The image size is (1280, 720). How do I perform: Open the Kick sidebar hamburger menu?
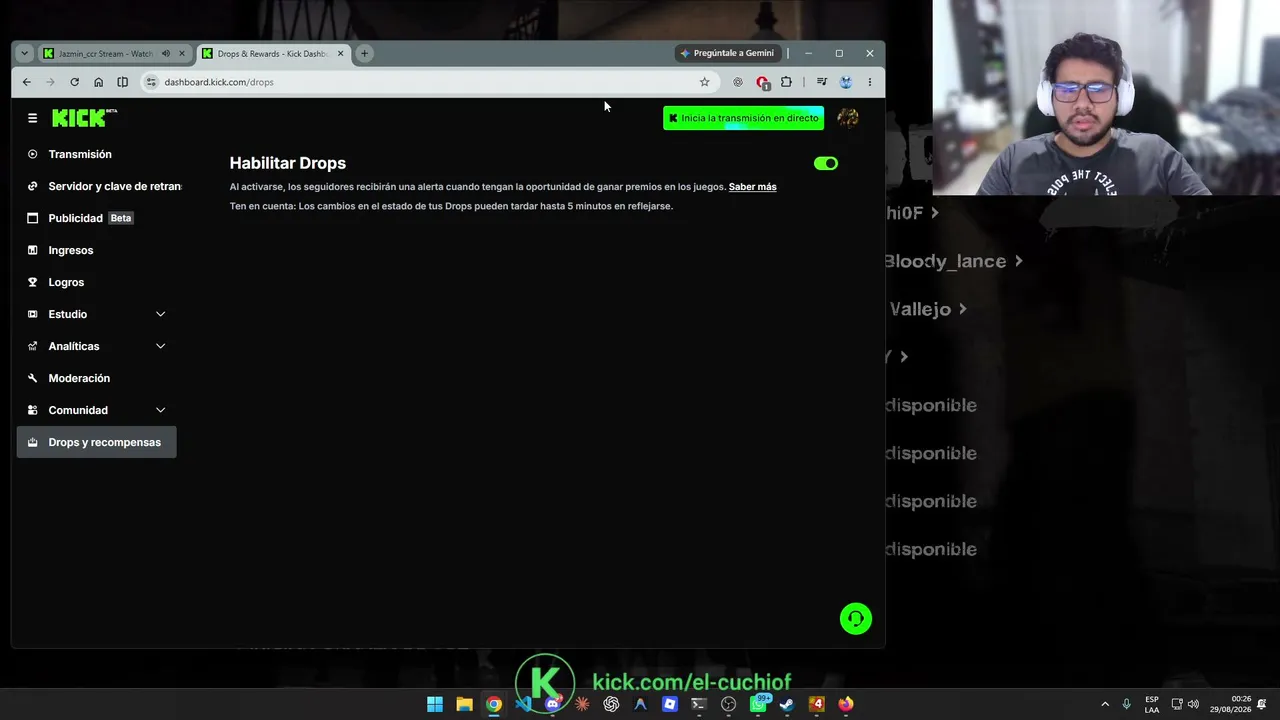pos(32,118)
